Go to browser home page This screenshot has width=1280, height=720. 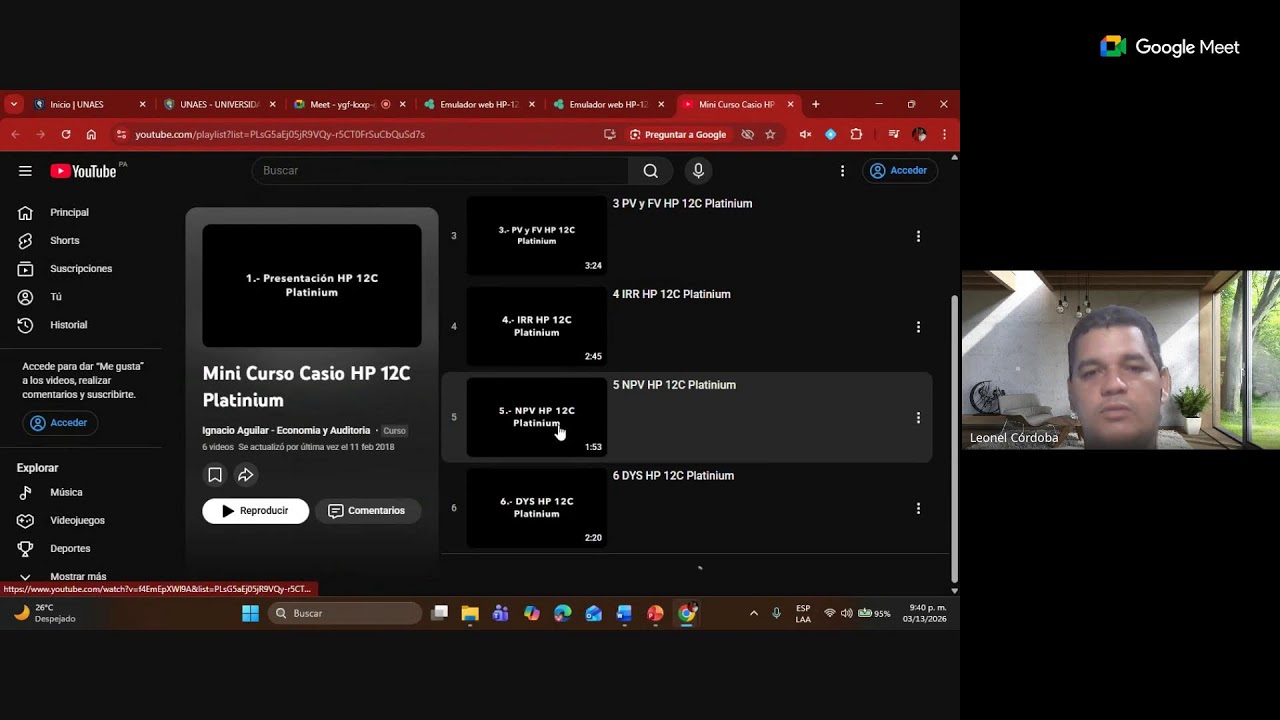[91, 134]
